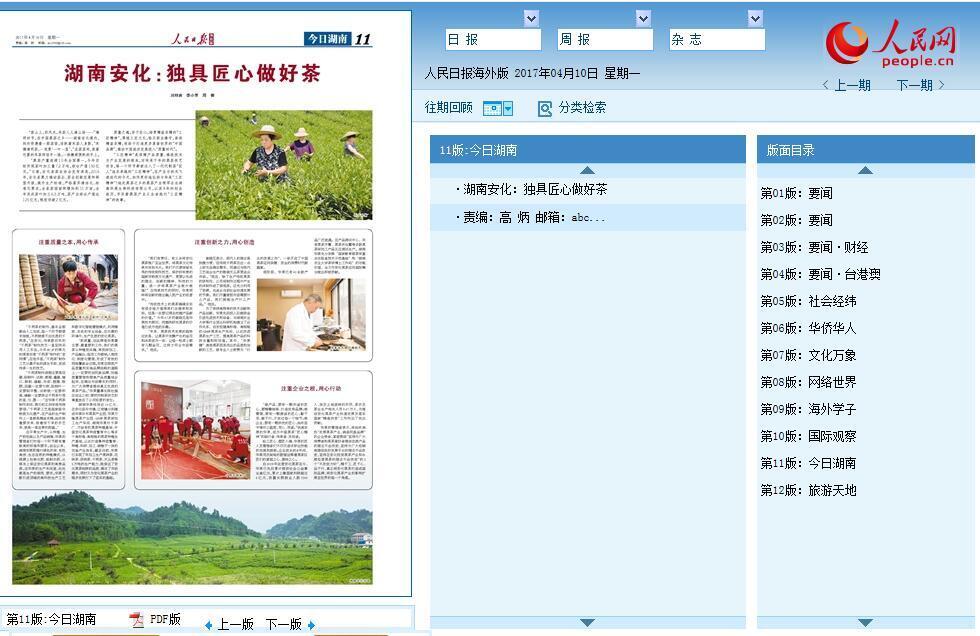Select 第01版：要闻 in page directory
The width and height of the screenshot is (980, 636).
point(796,193)
